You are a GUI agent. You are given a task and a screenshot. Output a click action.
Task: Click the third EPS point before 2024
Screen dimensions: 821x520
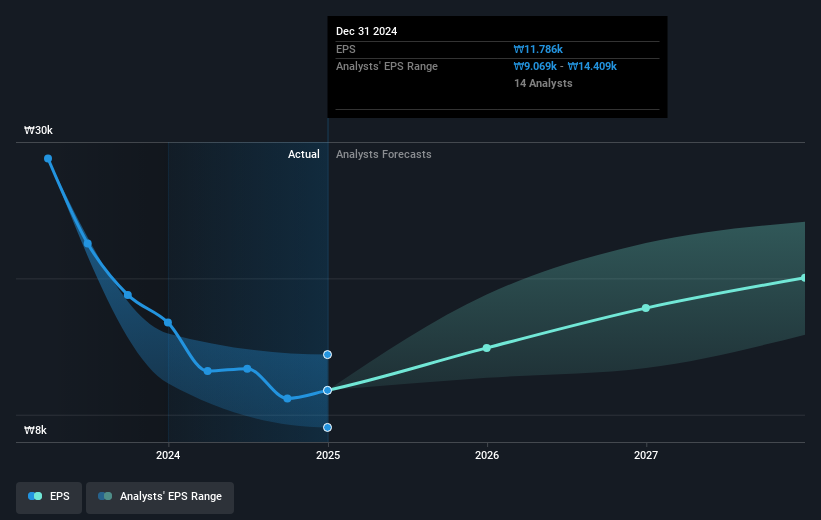point(128,295)
